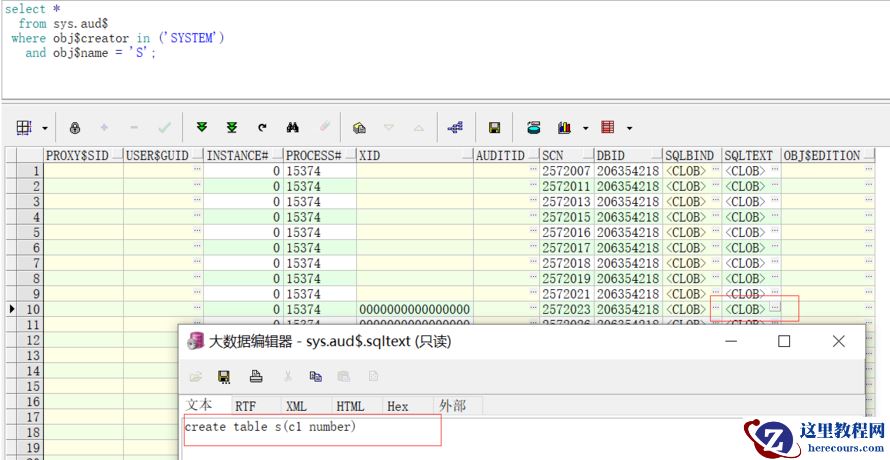890x460 pixels.
Task: Click the red report grid icon
Action: point(608,128)
